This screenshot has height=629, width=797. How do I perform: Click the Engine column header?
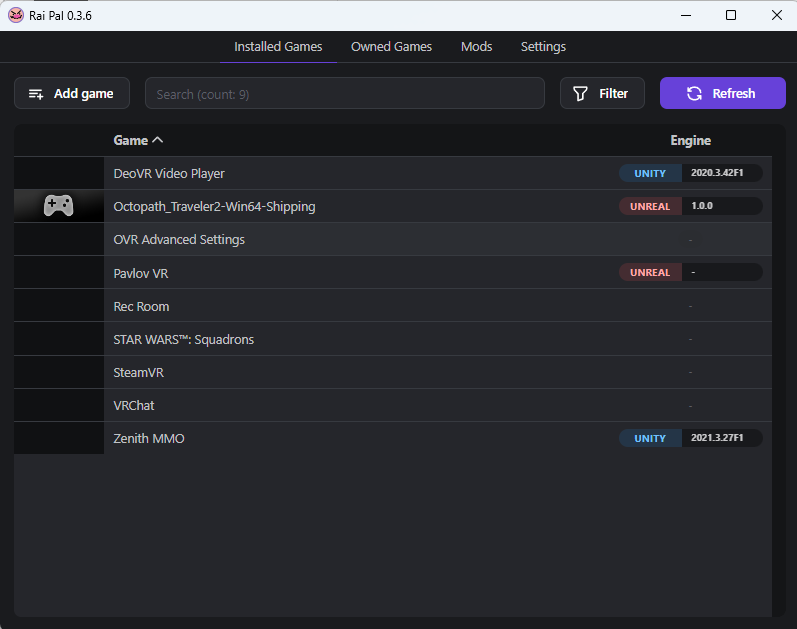pyautogui.click(x=690, y=140)
